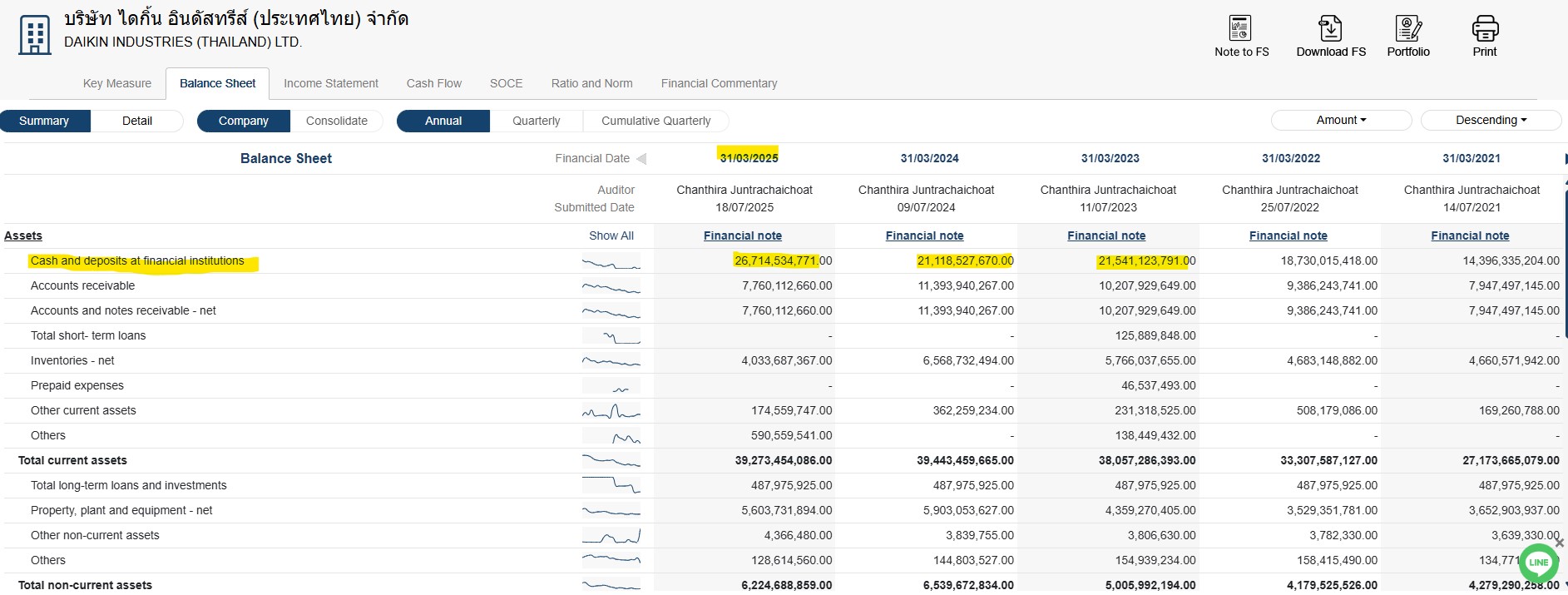
Task: Open the Amount dropdown
Action: [x=1341, y=120]
